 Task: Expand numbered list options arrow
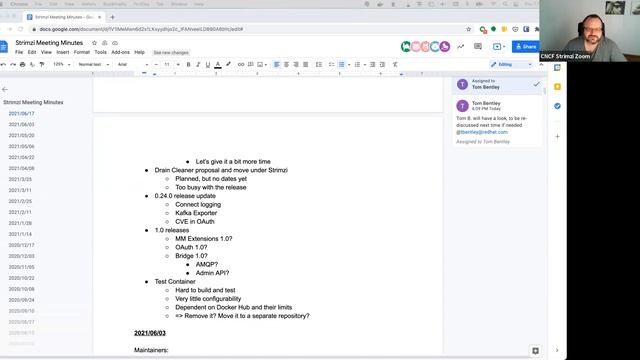(364, 64)
